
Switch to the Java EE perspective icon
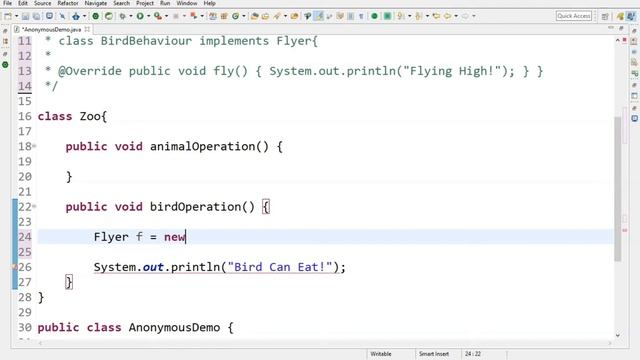pyautogui.click(x=620, y=16)
